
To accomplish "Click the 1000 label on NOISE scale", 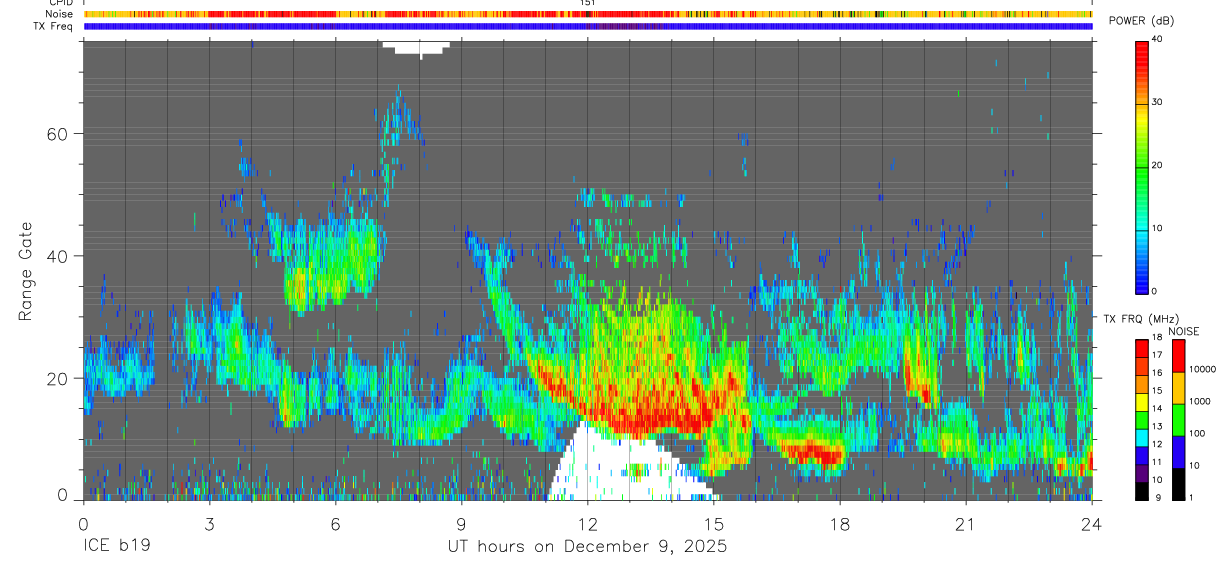I will pyautogui.click(x=1202, y=402).
